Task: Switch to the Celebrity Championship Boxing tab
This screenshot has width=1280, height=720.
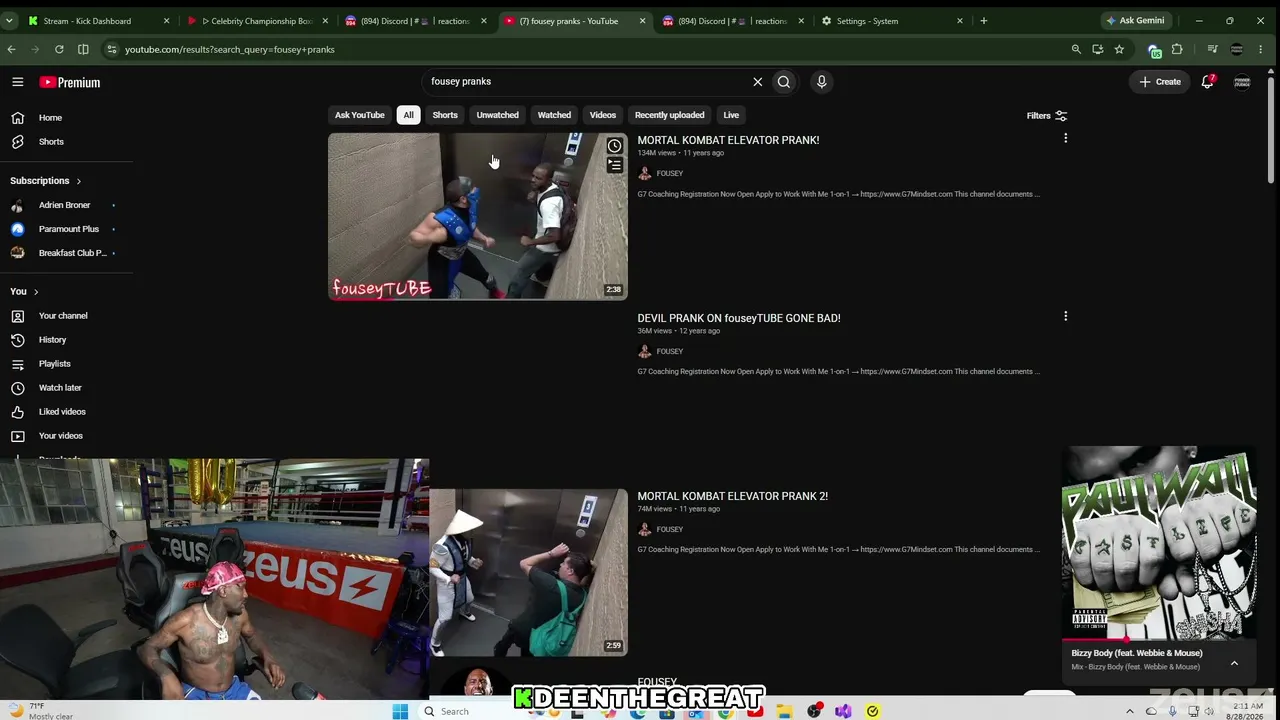Action: pos(257,21)
